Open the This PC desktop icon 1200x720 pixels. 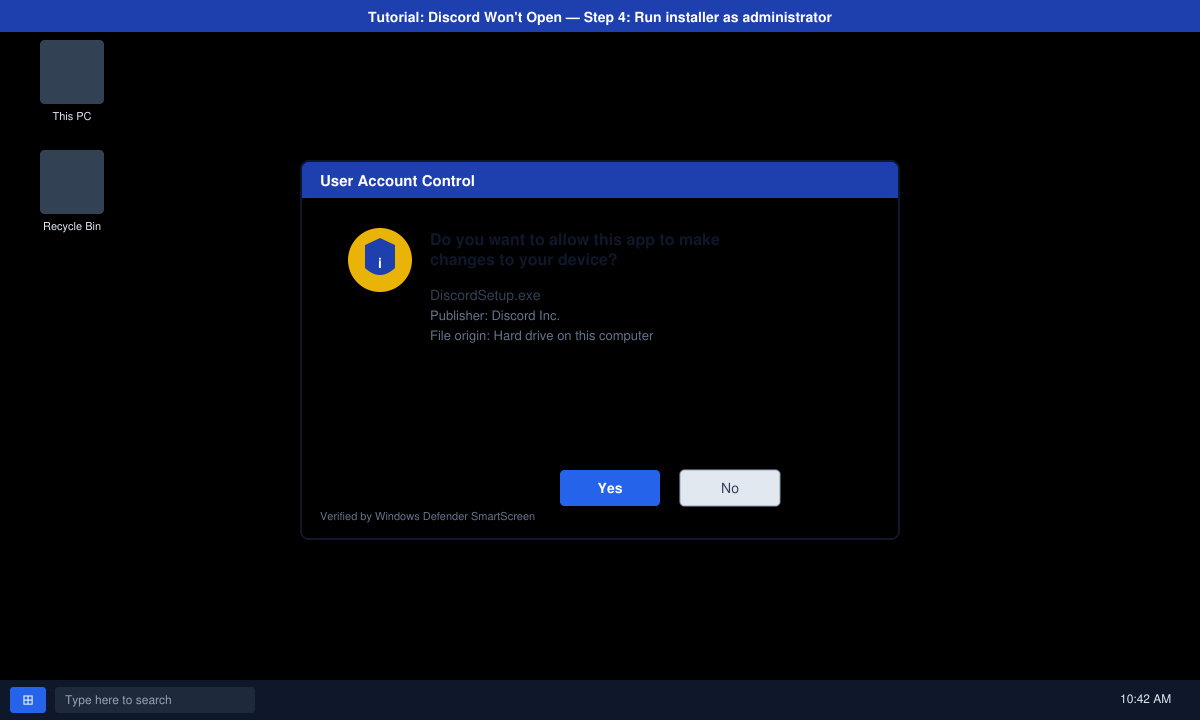coord(72,72)
